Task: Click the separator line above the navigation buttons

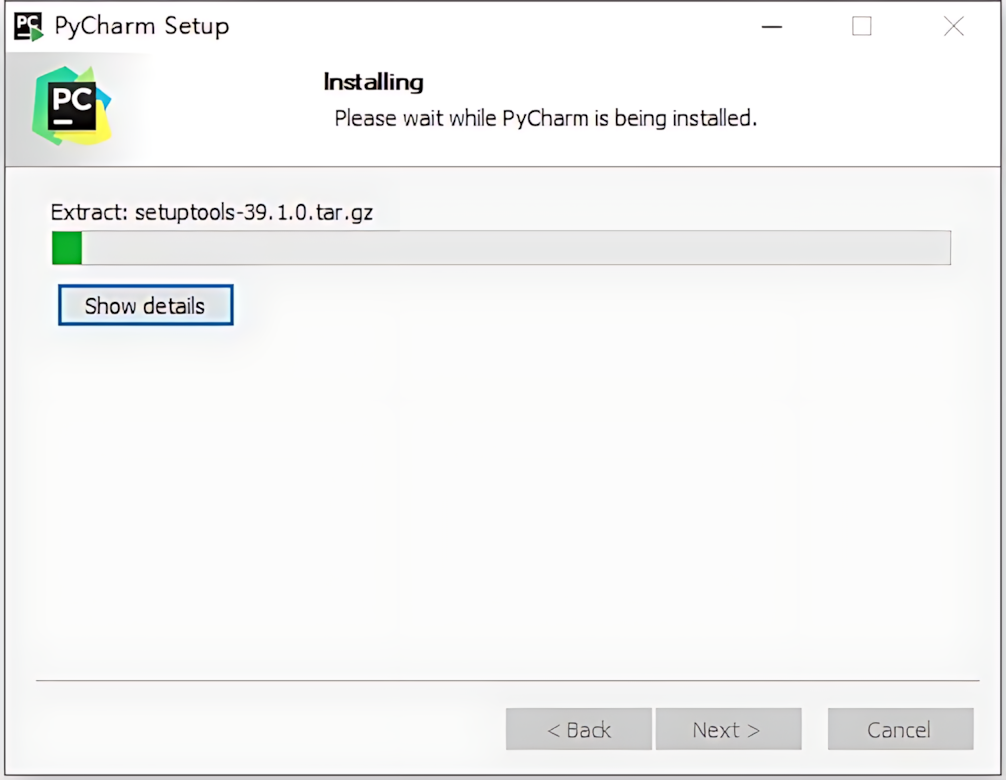Action: [x=507, y=680]
